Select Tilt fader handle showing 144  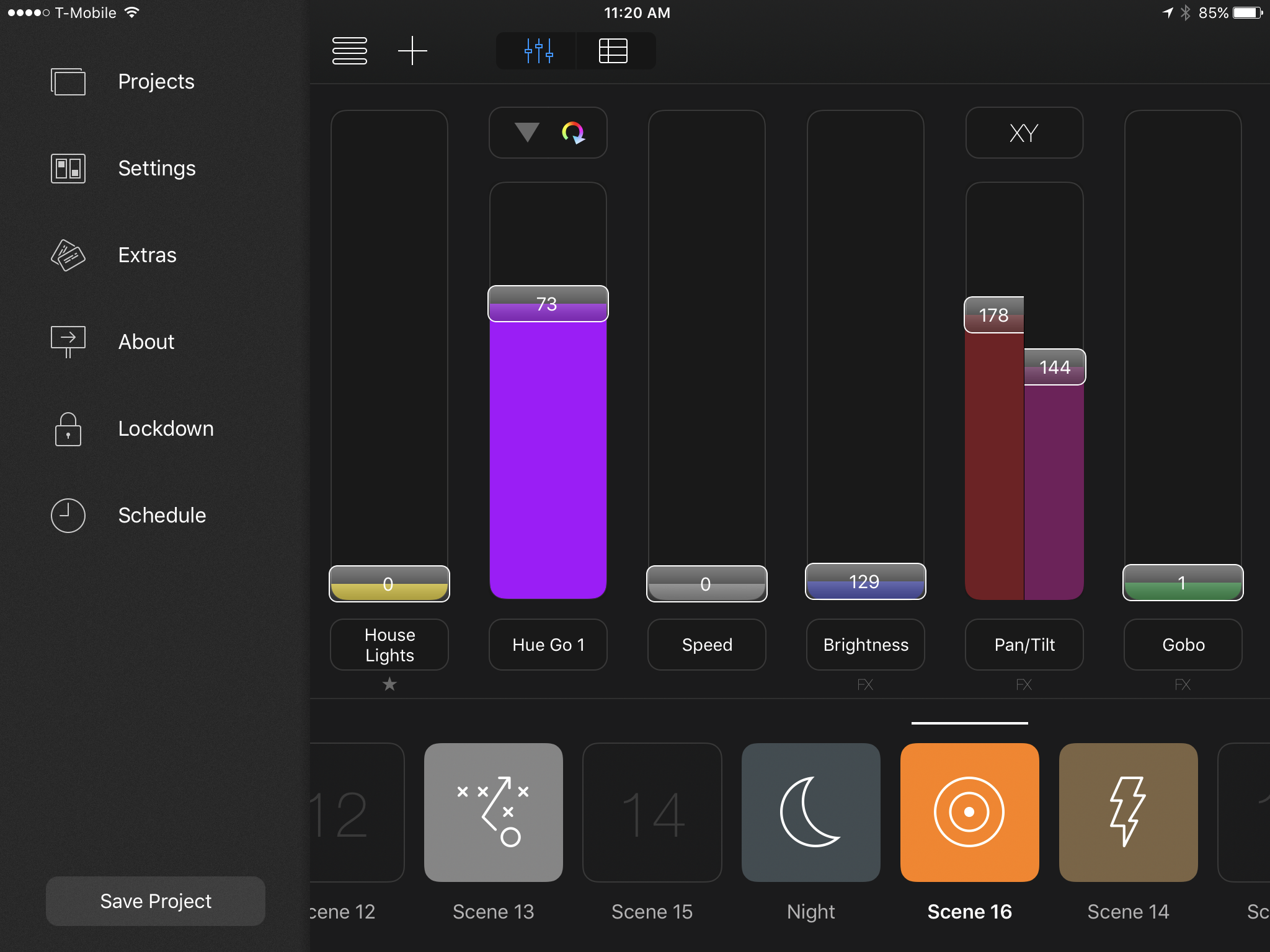[1055, 367]
